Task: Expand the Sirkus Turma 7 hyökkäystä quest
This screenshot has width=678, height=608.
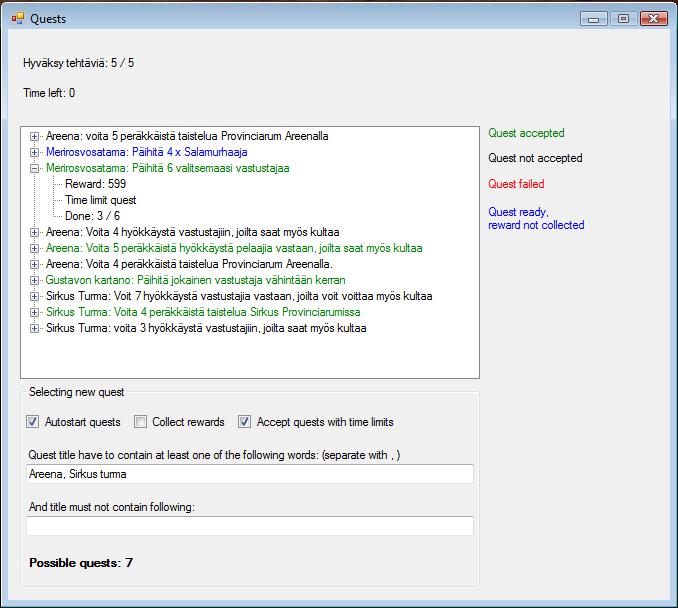Action: 35,296
